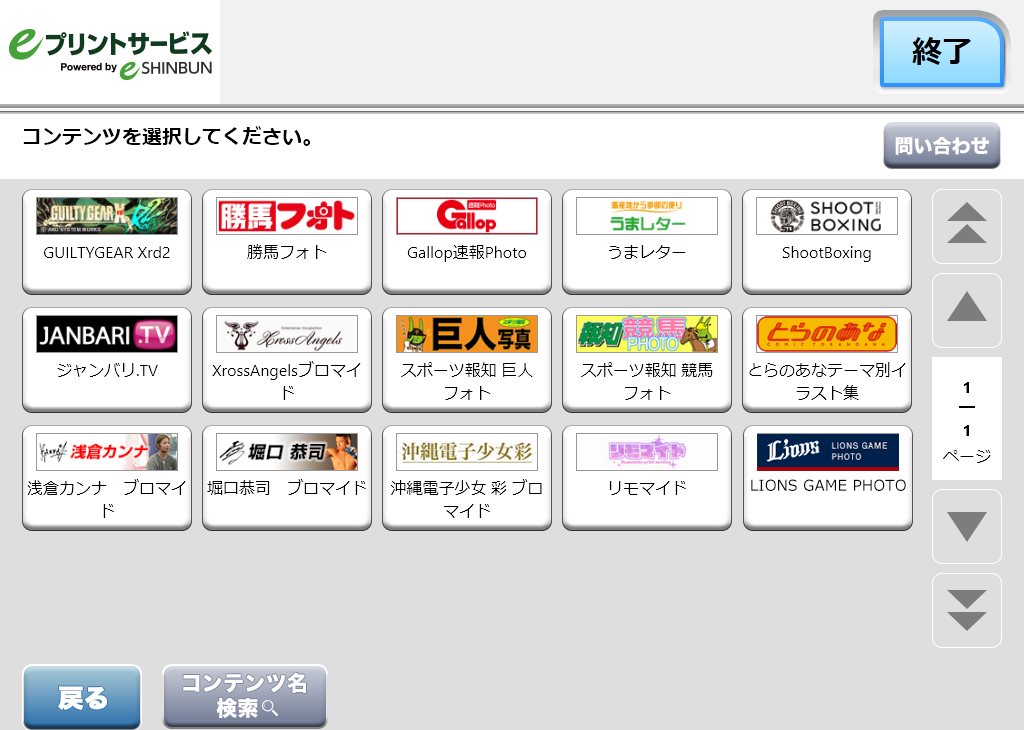Open スポーツ報知 競馬フォト tile
The image size is (1024, 730).
[647, 360]
